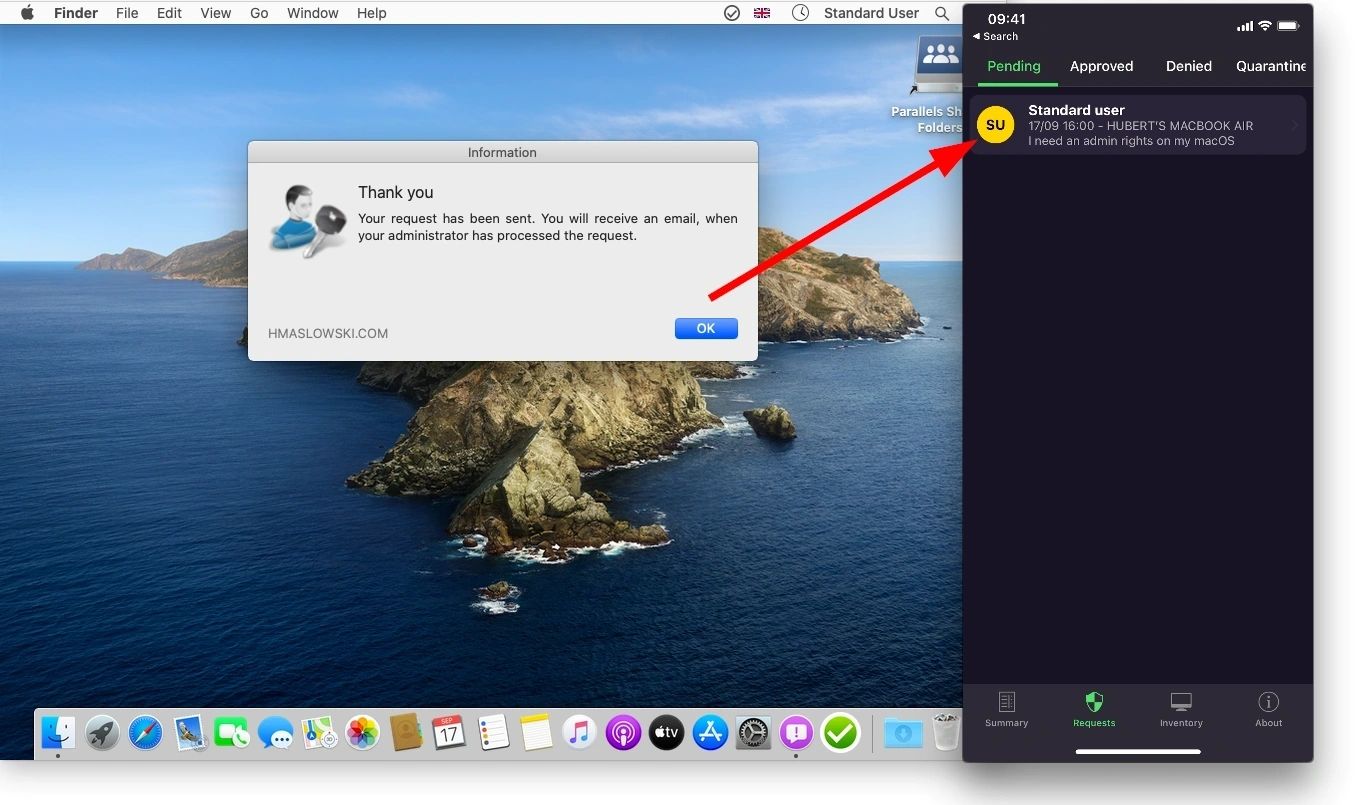Screen dimensions: 1357x805
Task: Open Reminders in the Dock
Action: click(493, 733)
